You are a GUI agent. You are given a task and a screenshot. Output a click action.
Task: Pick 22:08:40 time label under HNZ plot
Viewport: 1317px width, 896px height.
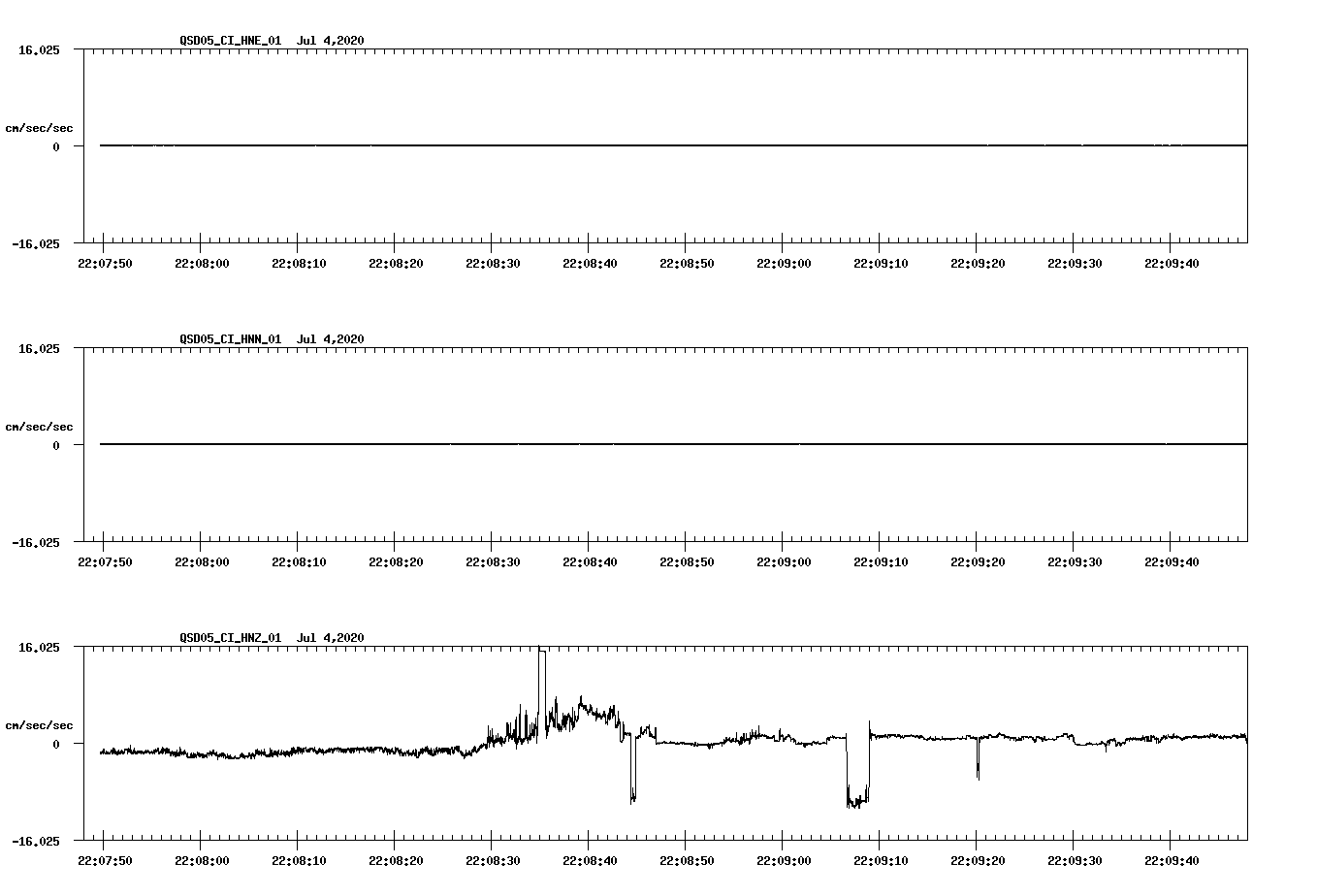(590, 860)
